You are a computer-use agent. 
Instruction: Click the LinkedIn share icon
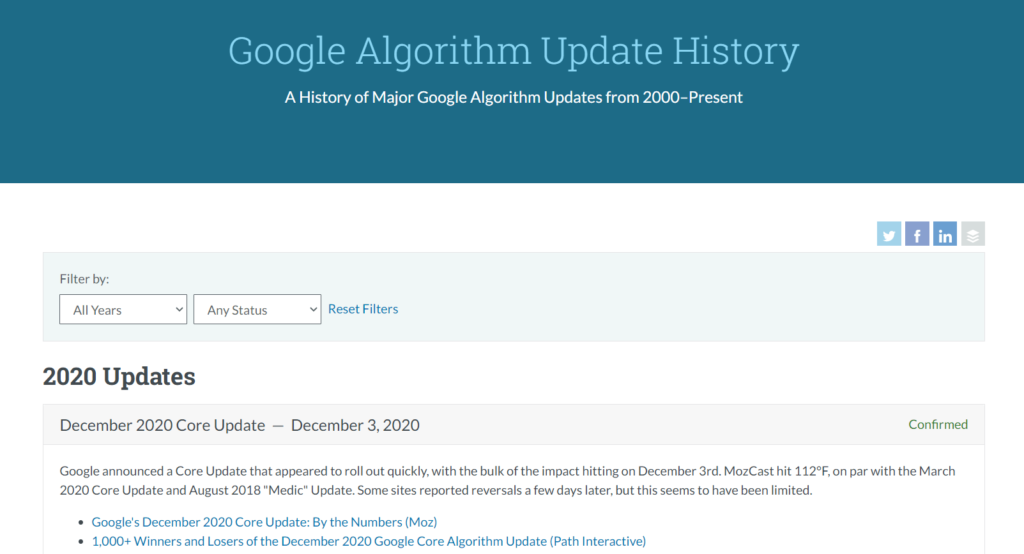coord(945,235)
